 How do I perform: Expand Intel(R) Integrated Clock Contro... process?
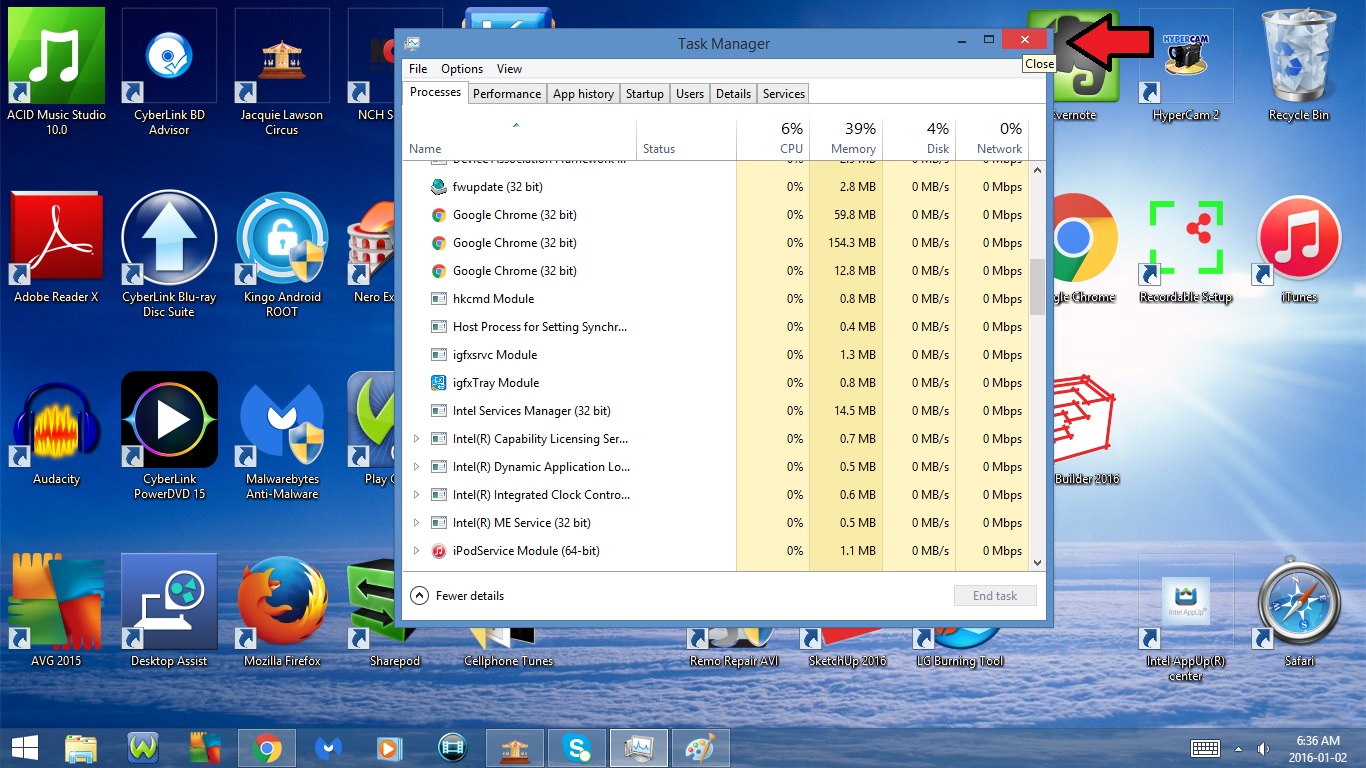pyautogui.click(x=417, y=495)
